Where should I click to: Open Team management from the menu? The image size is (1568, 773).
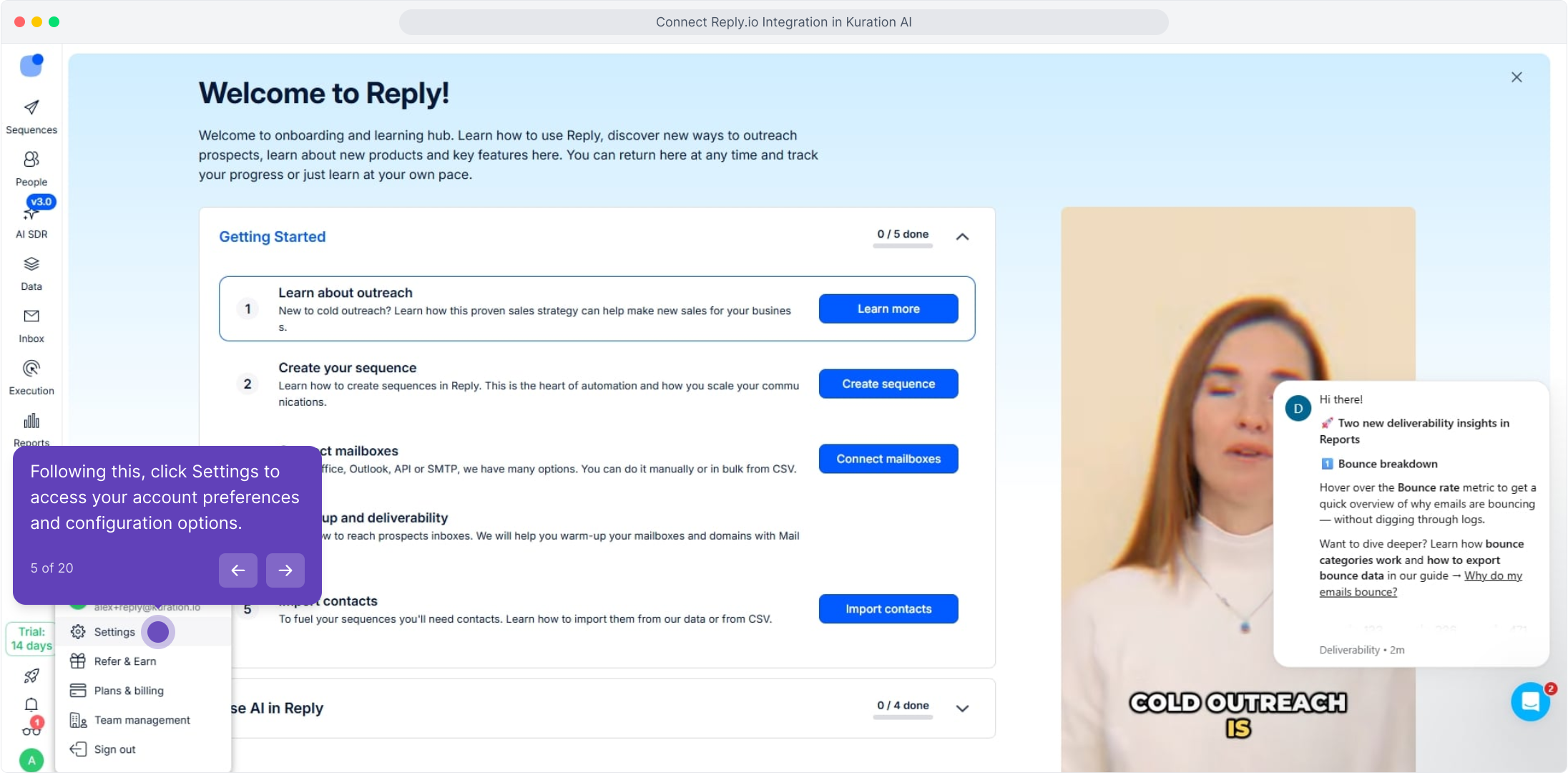point(143,720)
